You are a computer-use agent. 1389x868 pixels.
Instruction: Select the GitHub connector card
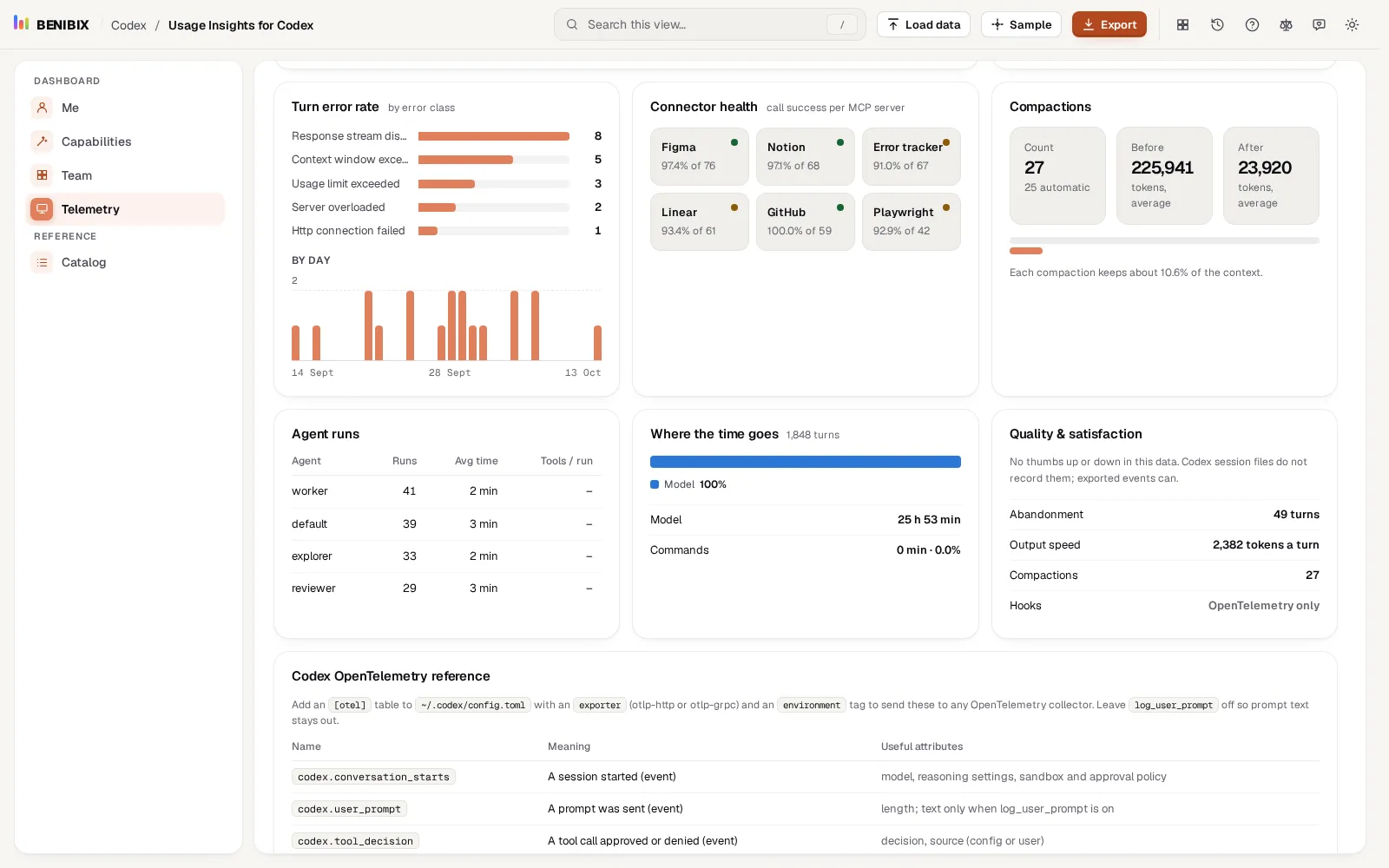click(805, 221)
